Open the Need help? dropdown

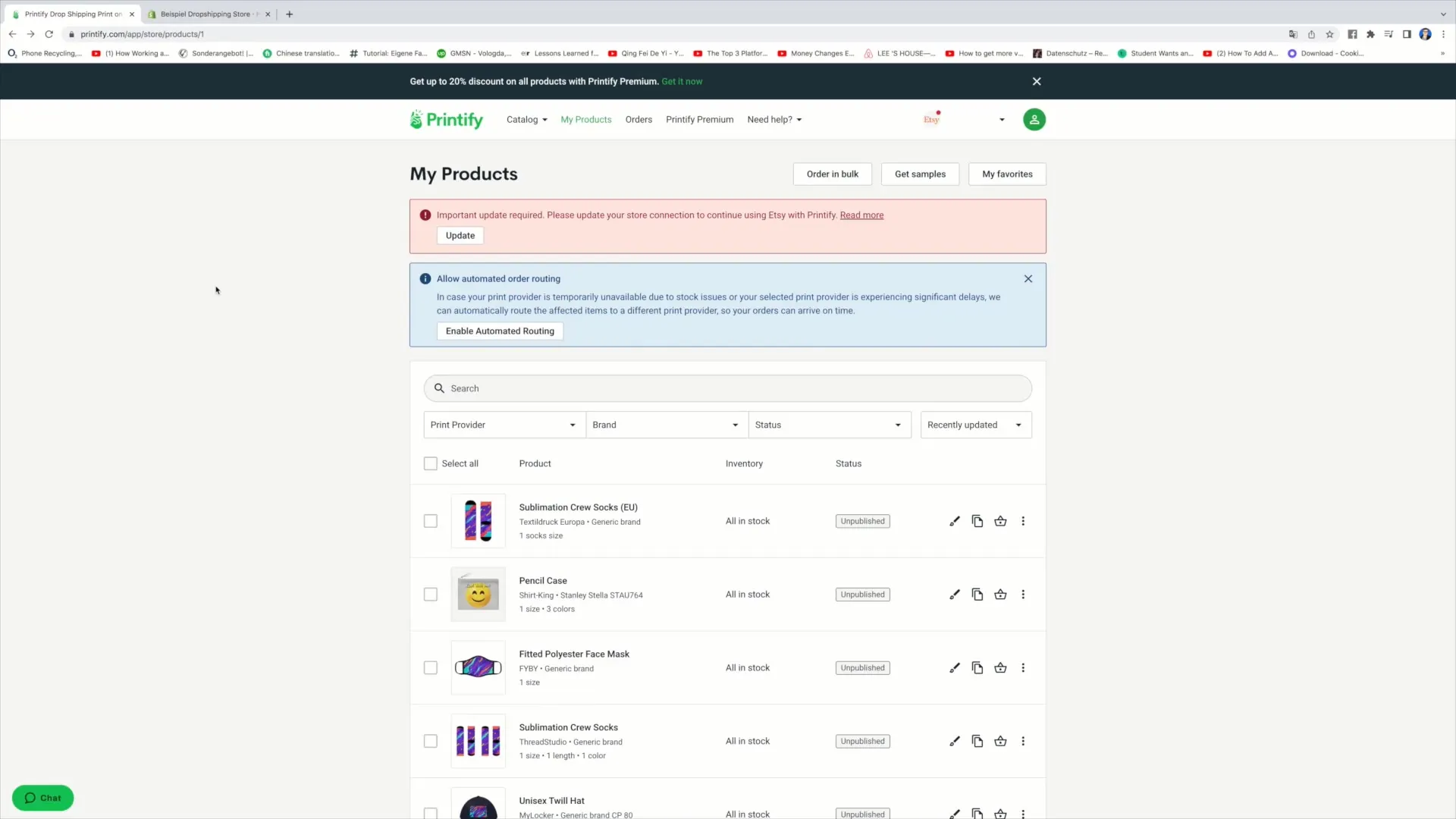click(x=774, y=120)
